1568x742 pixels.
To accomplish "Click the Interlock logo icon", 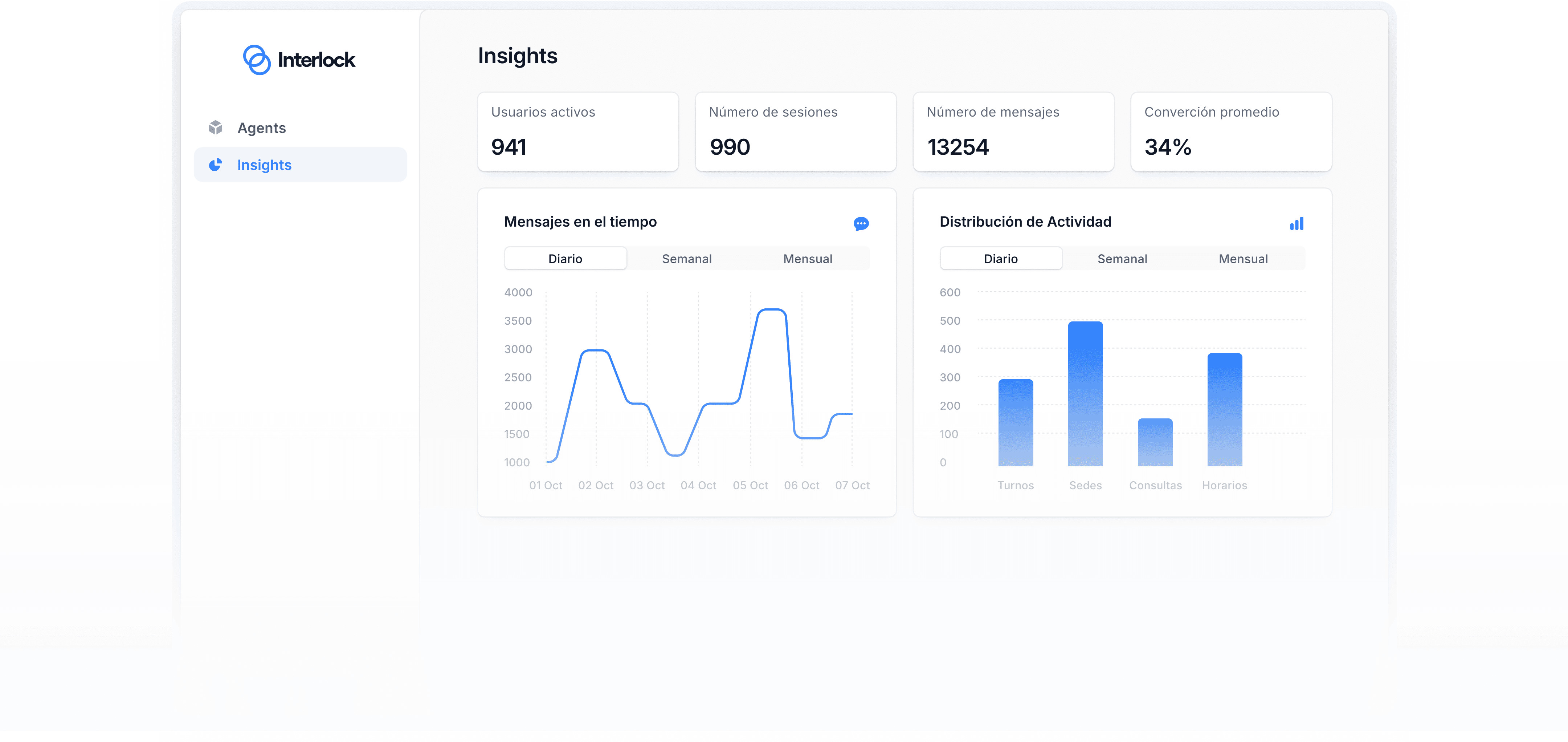I will 256,60.
